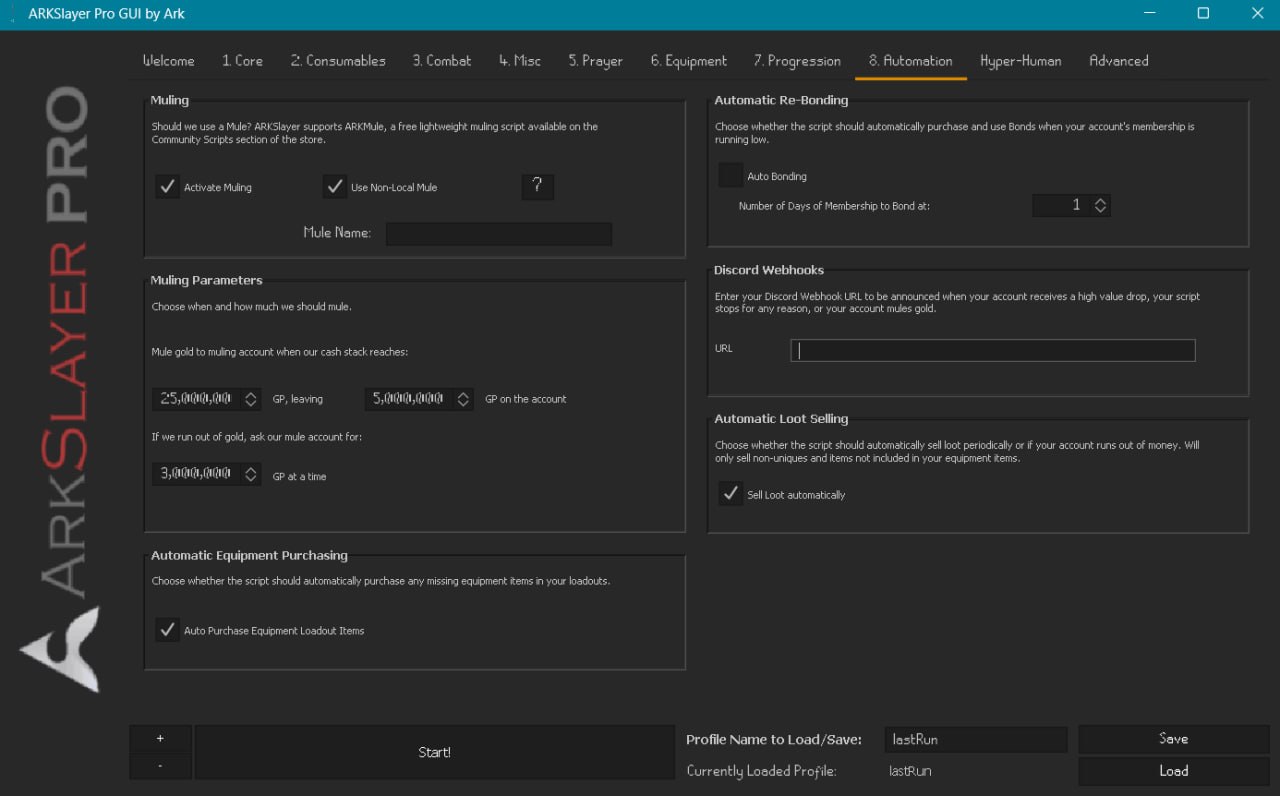The width and height of the screenshot is (1280, 796).
Task: Decrease the 25,000,000 GP mule threshold
Action: click(x=251, y=404)
